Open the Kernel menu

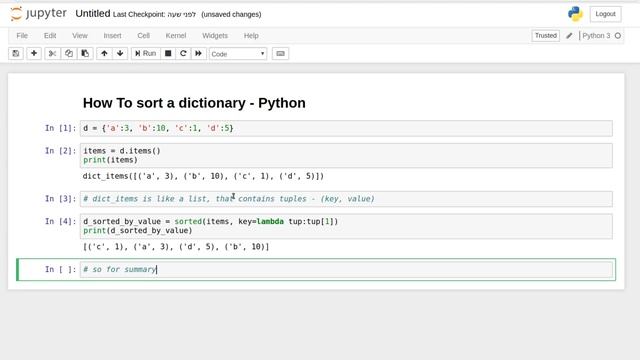pyautogui.click(x=176, y=36)
